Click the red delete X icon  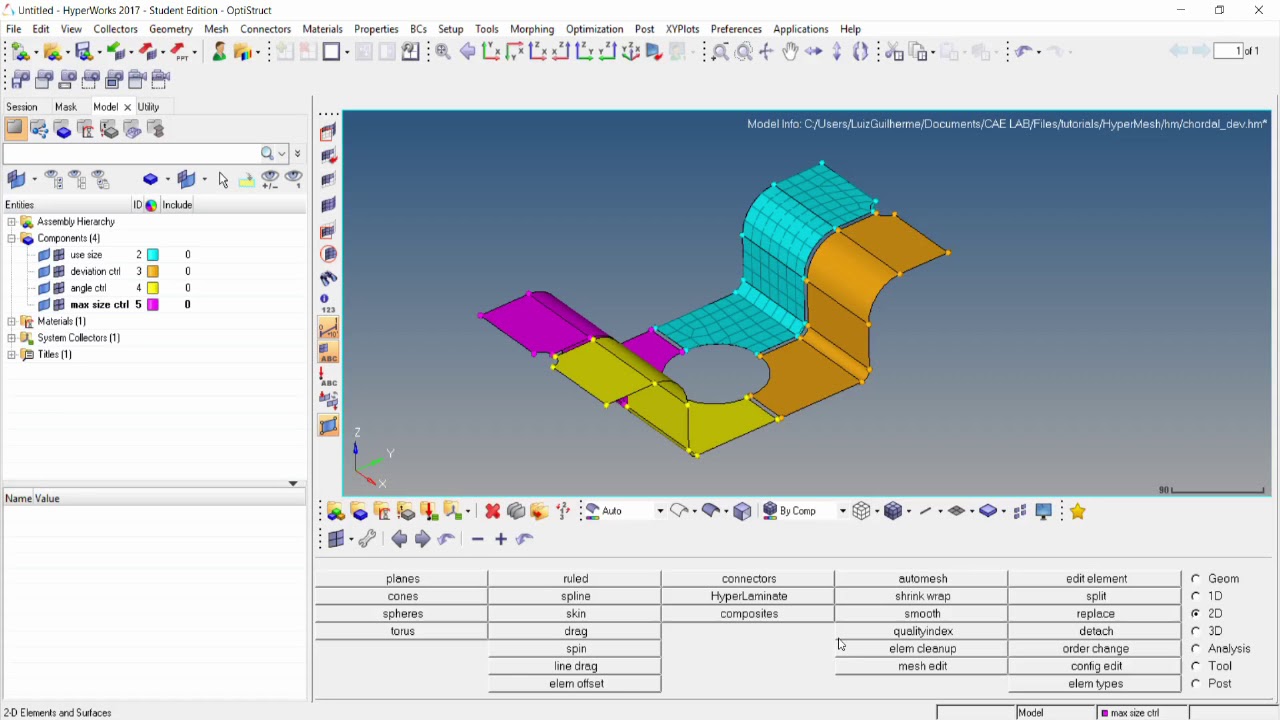[492, 511]
